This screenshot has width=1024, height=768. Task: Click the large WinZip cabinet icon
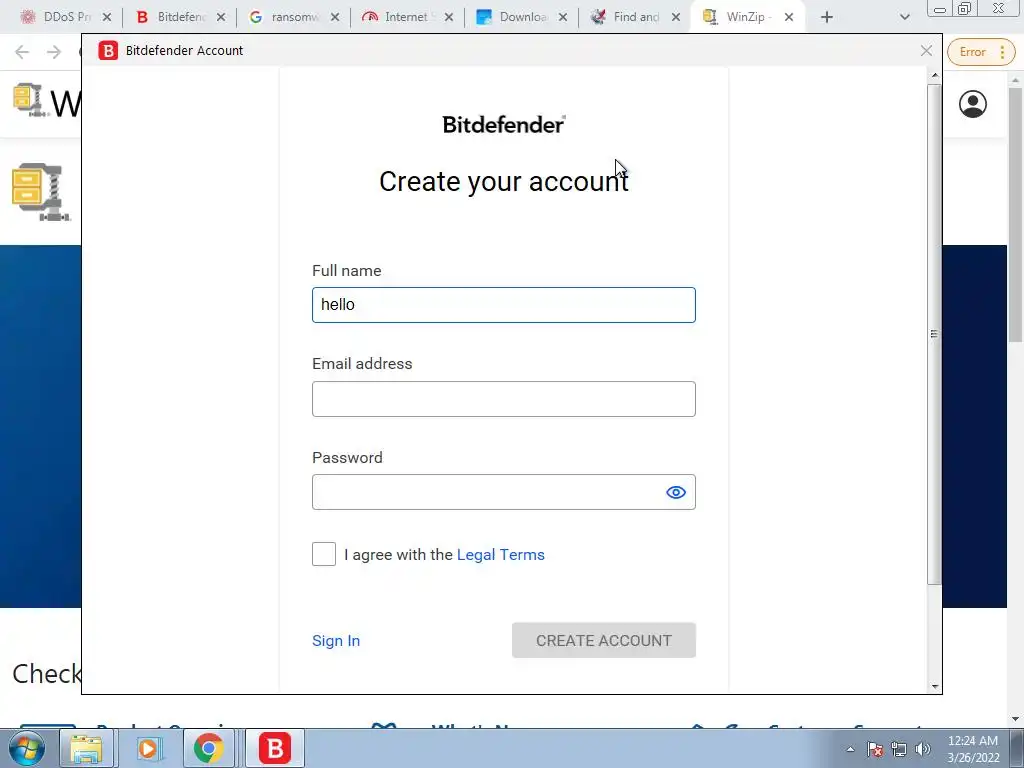[40, 192]
